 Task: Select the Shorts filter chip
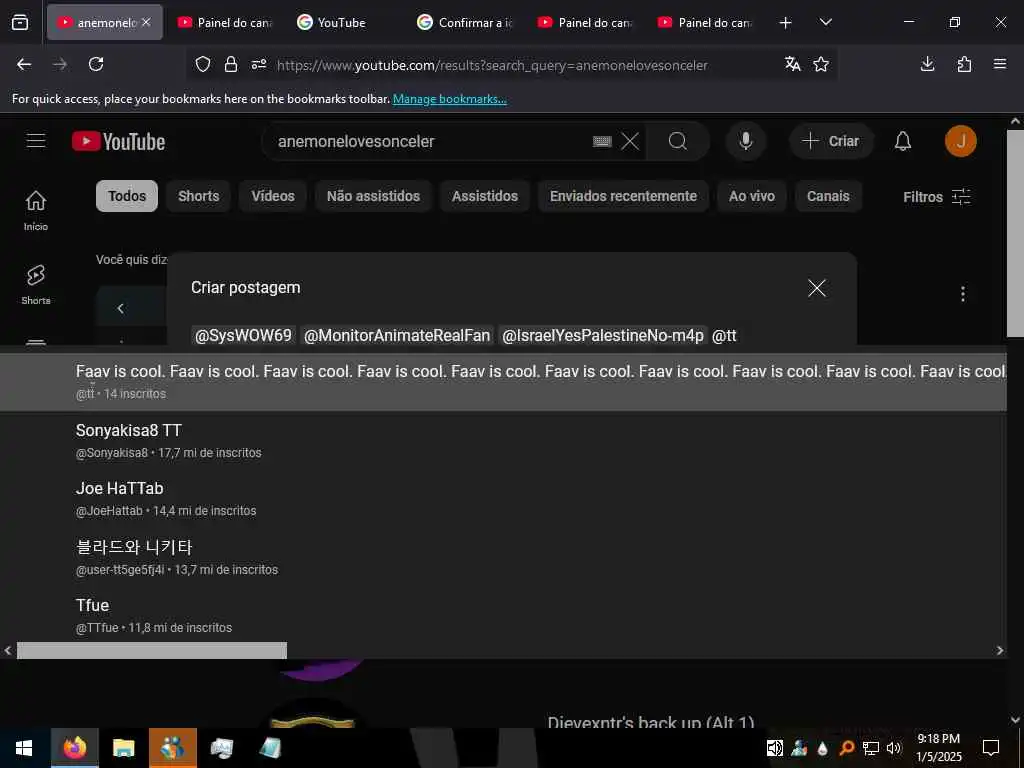pyautogui.click(x=199, y=196)
